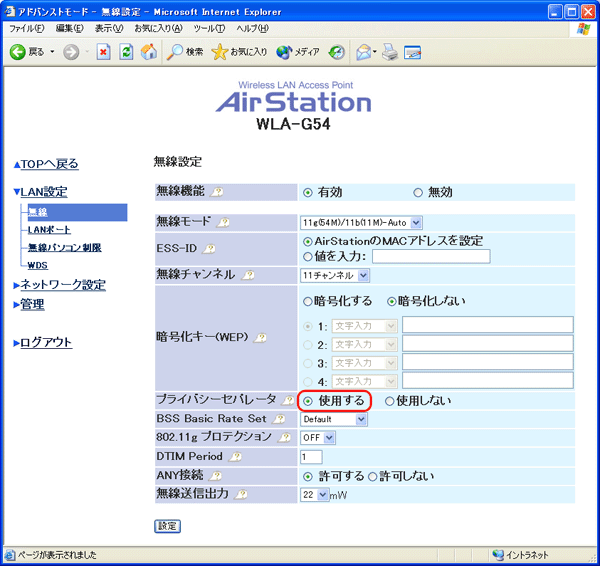Screen dimensions: 600x566
Task: Open help icon next to 無線チャンネル
Action: [x=247, y=275]
